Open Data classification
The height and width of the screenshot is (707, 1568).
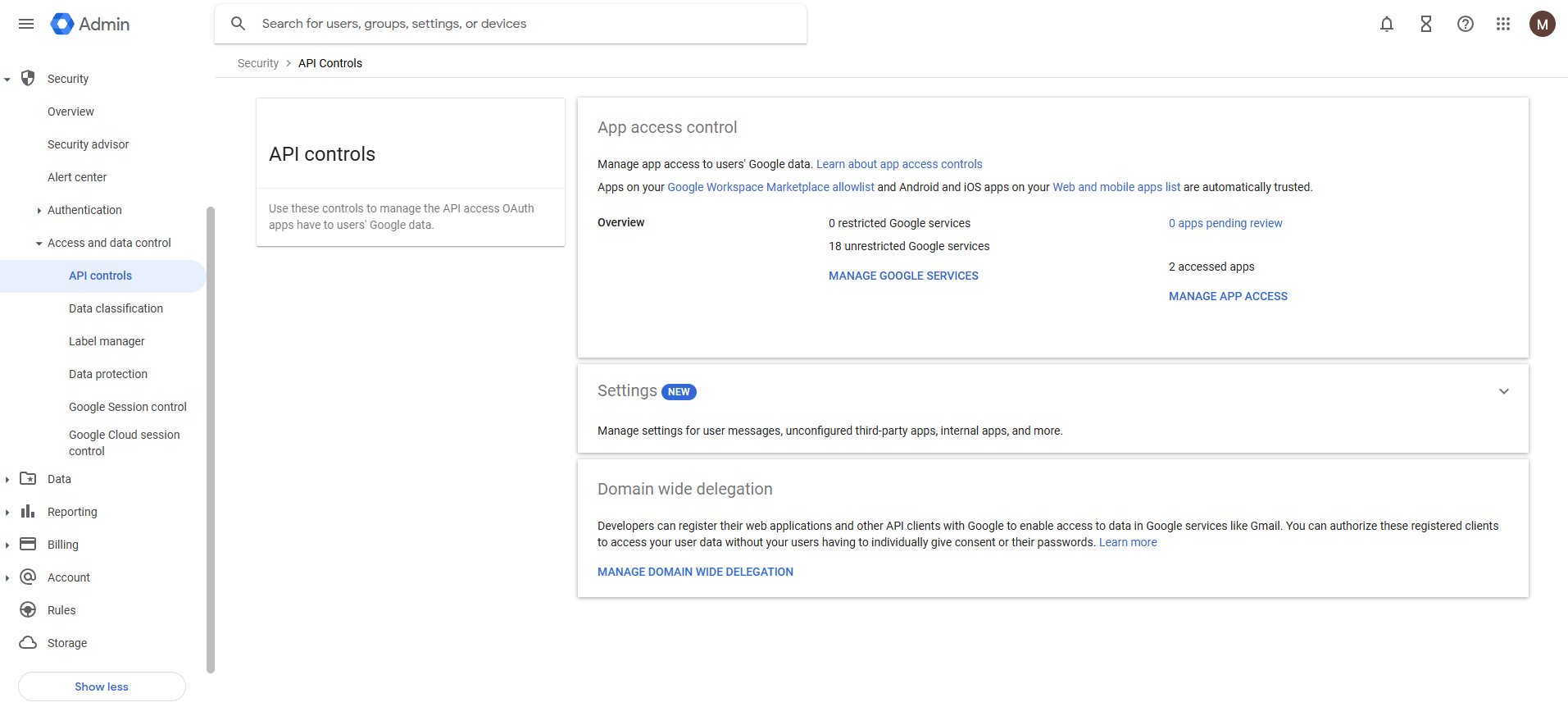click(x=116, y=308)
